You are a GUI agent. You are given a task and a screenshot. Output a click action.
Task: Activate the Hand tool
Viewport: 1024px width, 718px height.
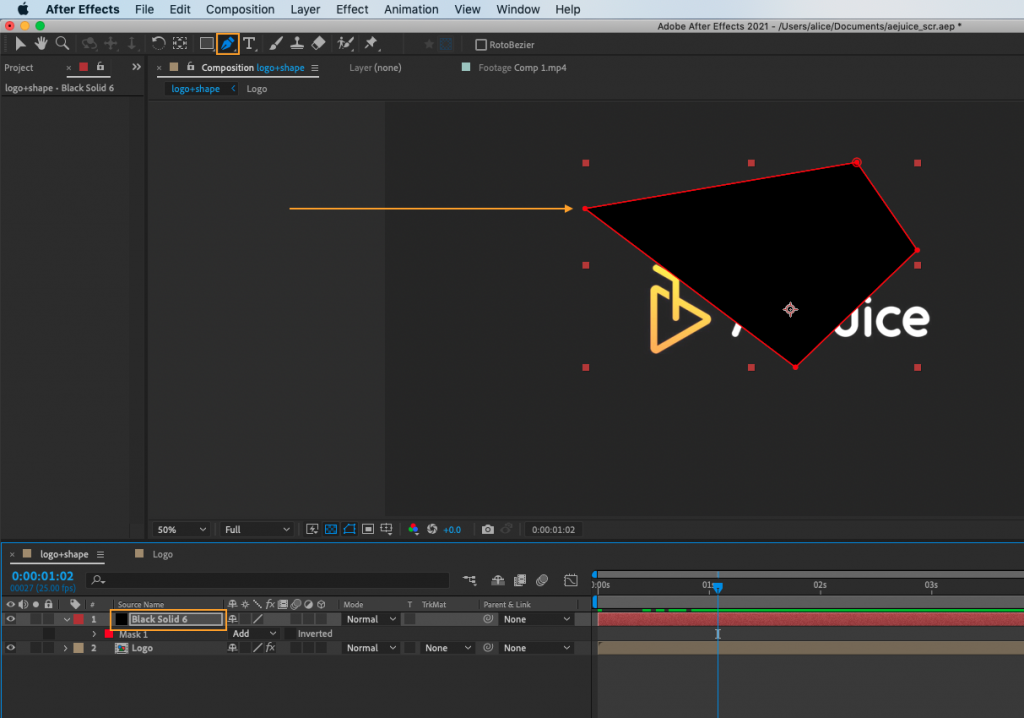(x=41, y=43)
